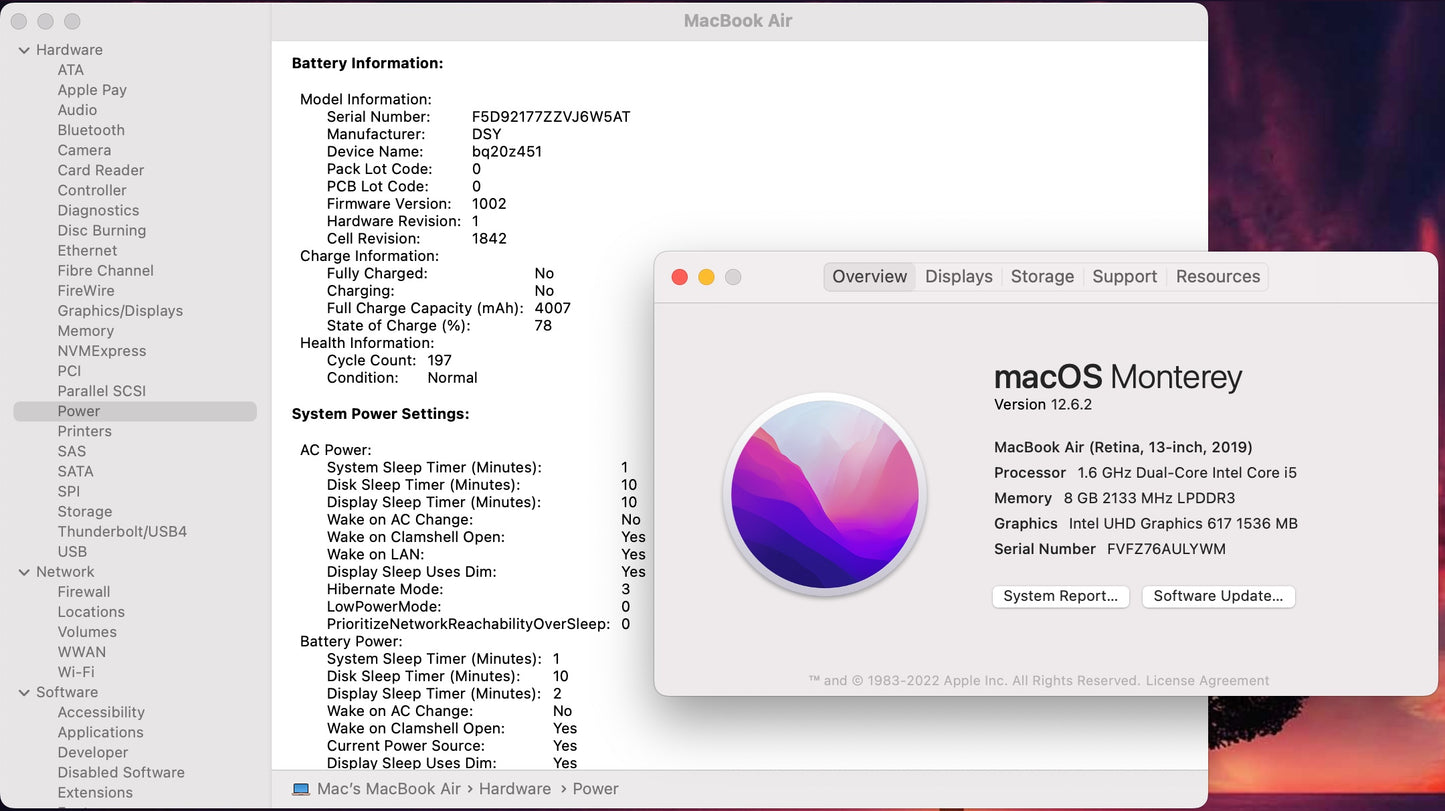This screenshot has width=1445, height=811.
Task: Select Applications under Software
Action: tap(100, 732)
